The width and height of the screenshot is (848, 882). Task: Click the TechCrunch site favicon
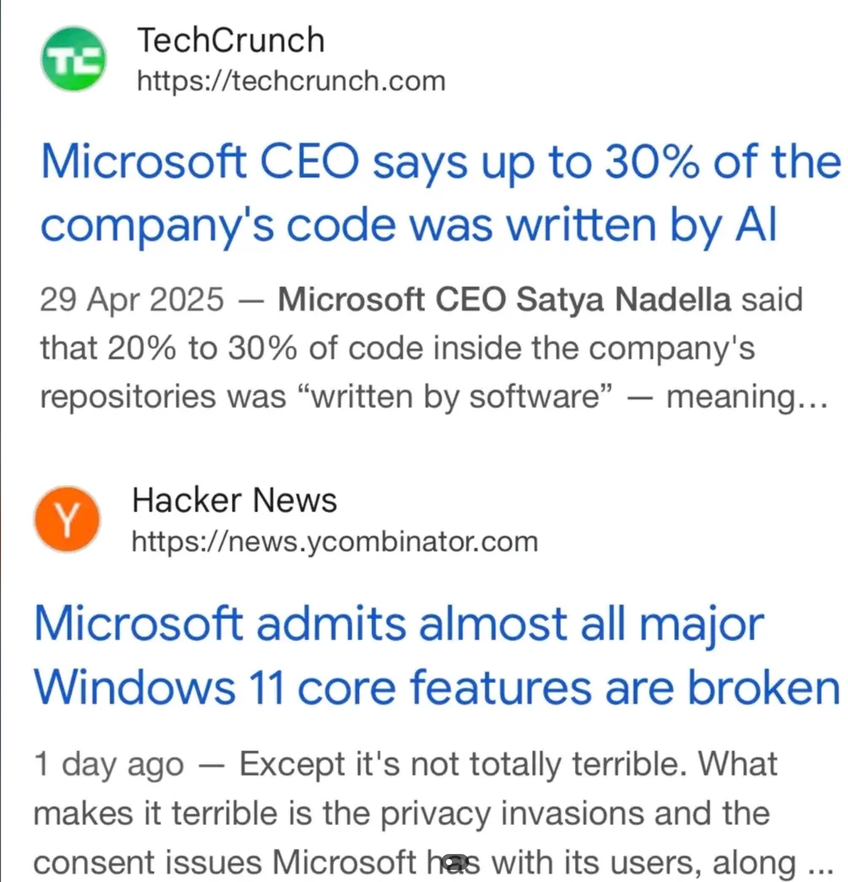click(72, 59)
